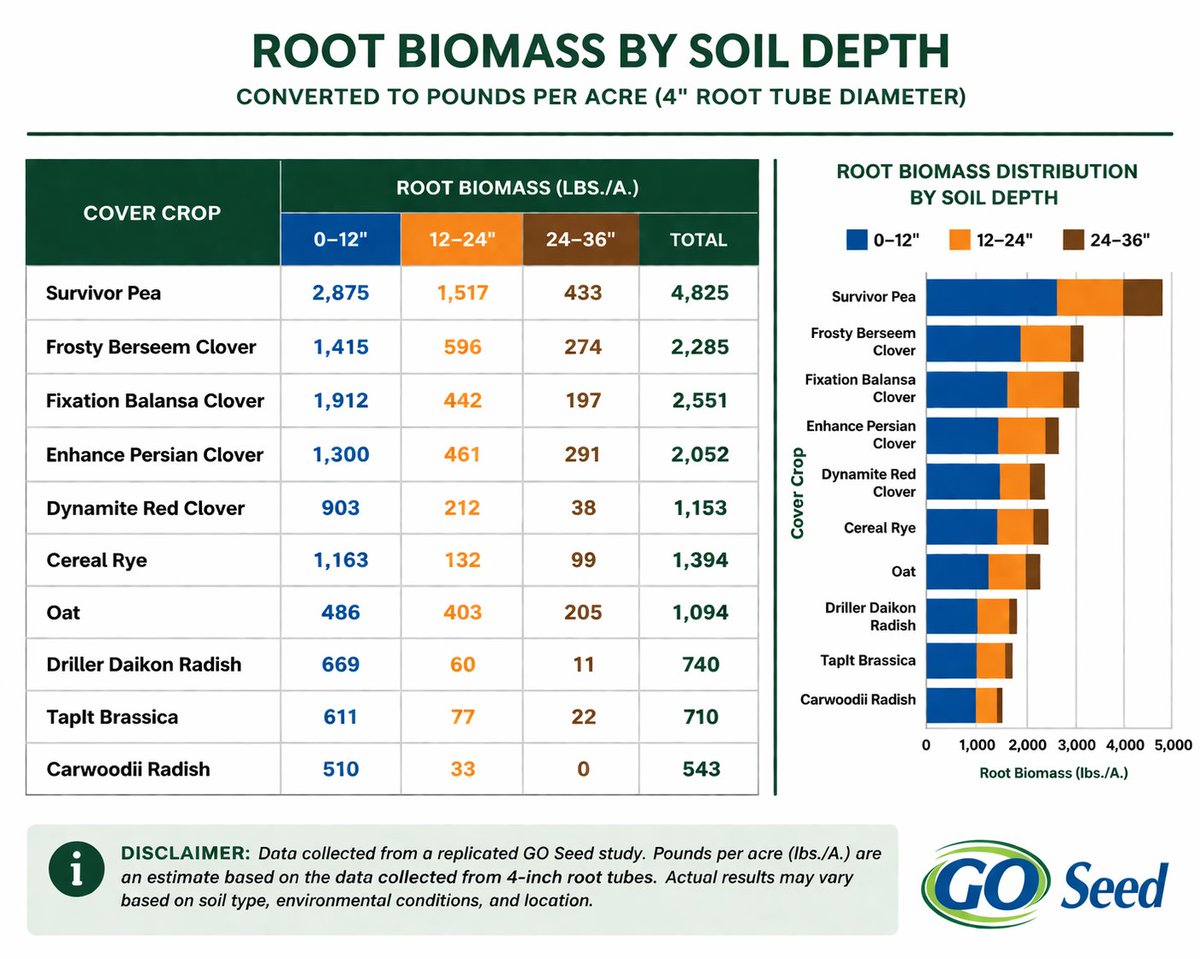
Task: Click the total 1,394
Action: [699, 561]
